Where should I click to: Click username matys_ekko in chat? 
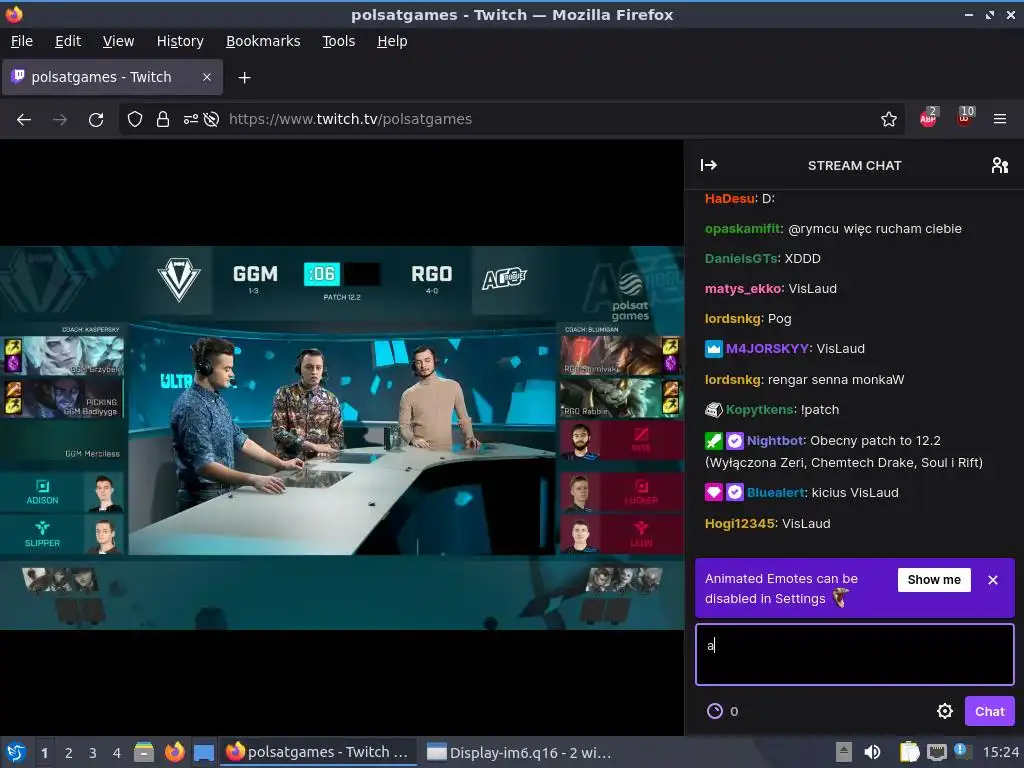pyautogui.click(x=743, y=289)
